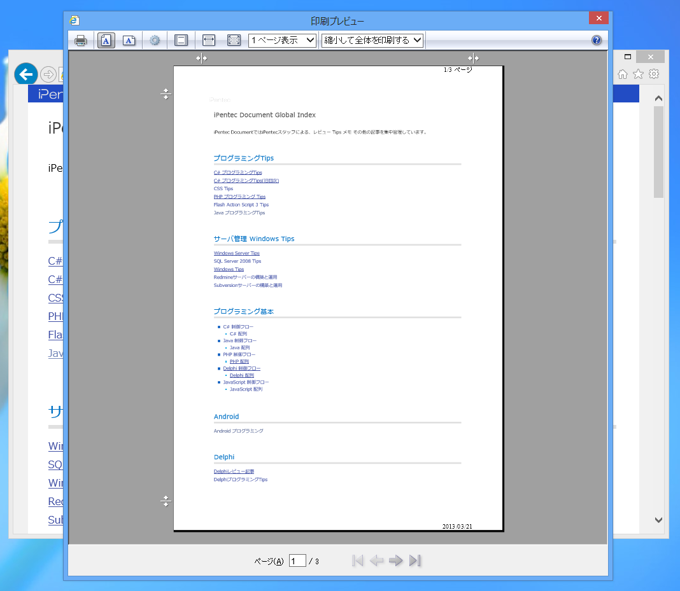The image size is (680, 591).
Task: Click Favorites star in browser window
Action: click(x=638, y=74)
